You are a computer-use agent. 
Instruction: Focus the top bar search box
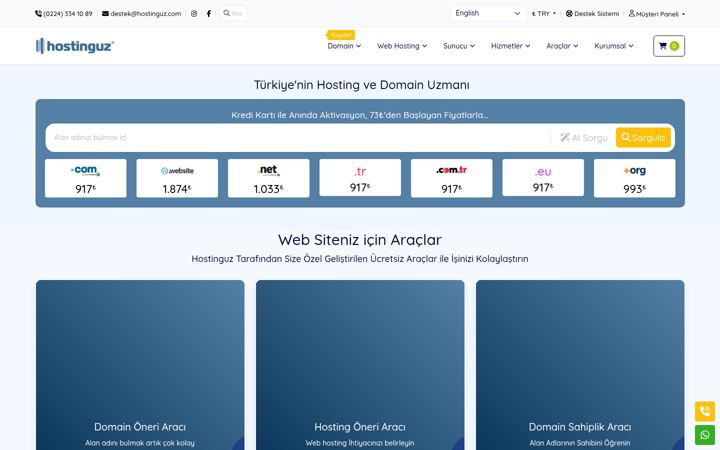pos(233,13)
